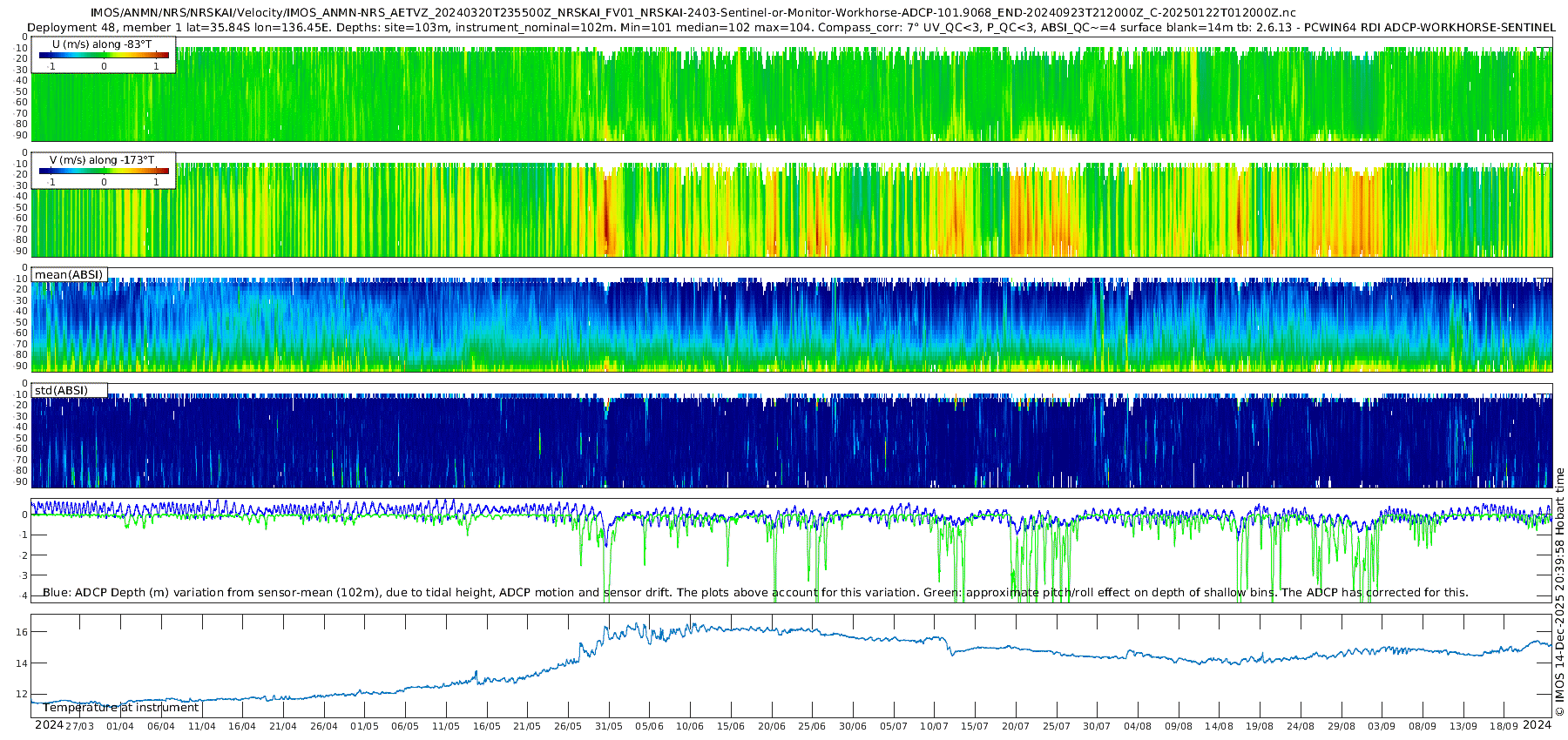Image resolution: width=1568 pixels, height=740 pixels.
Task: Click the 16 degree temperature axis label
Action: point(23,632)
